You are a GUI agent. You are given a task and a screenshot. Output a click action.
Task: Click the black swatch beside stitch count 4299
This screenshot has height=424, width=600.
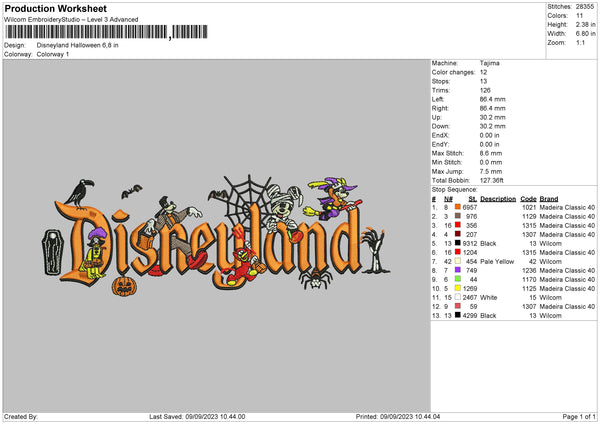coord(457,315)
